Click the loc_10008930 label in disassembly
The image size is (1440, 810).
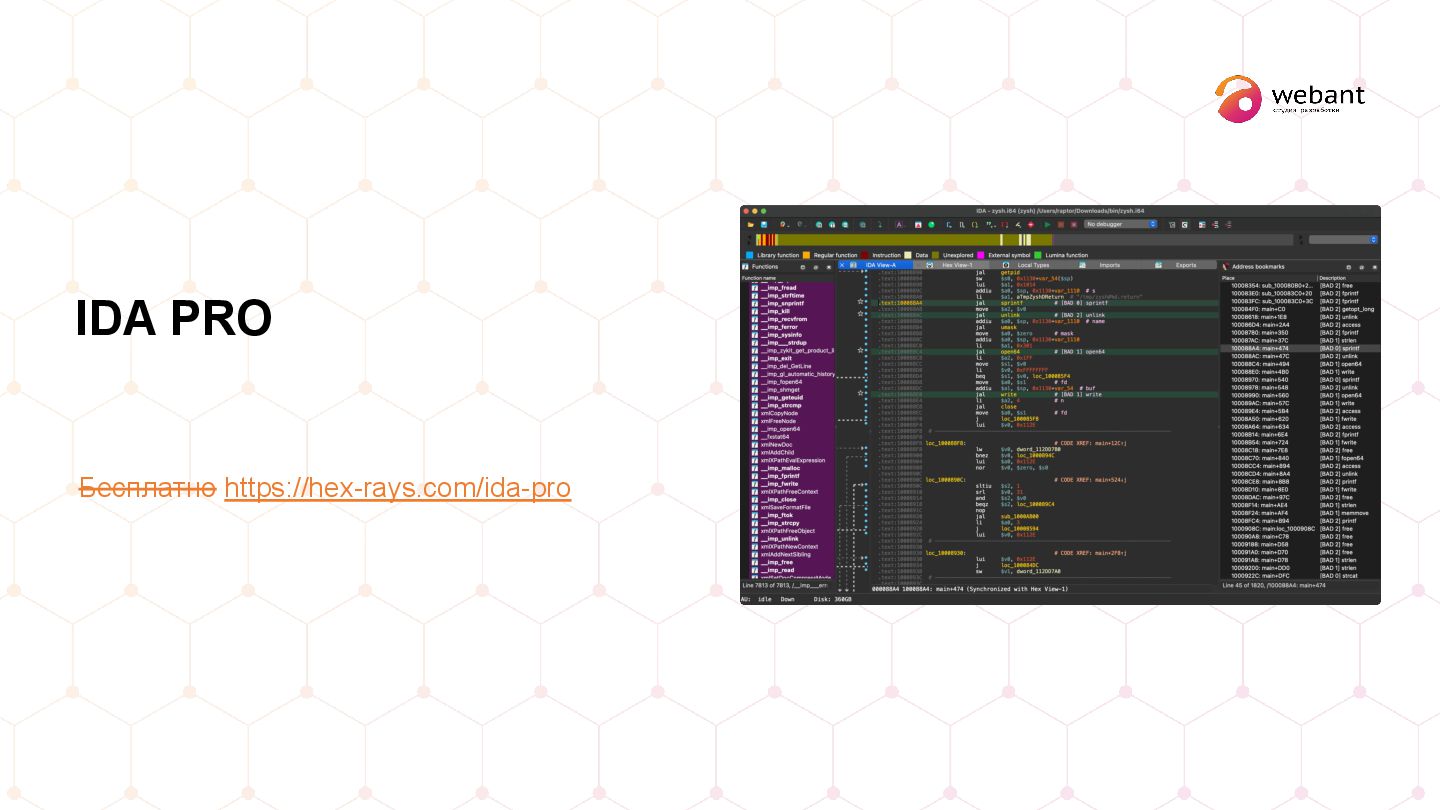(945, 552)
